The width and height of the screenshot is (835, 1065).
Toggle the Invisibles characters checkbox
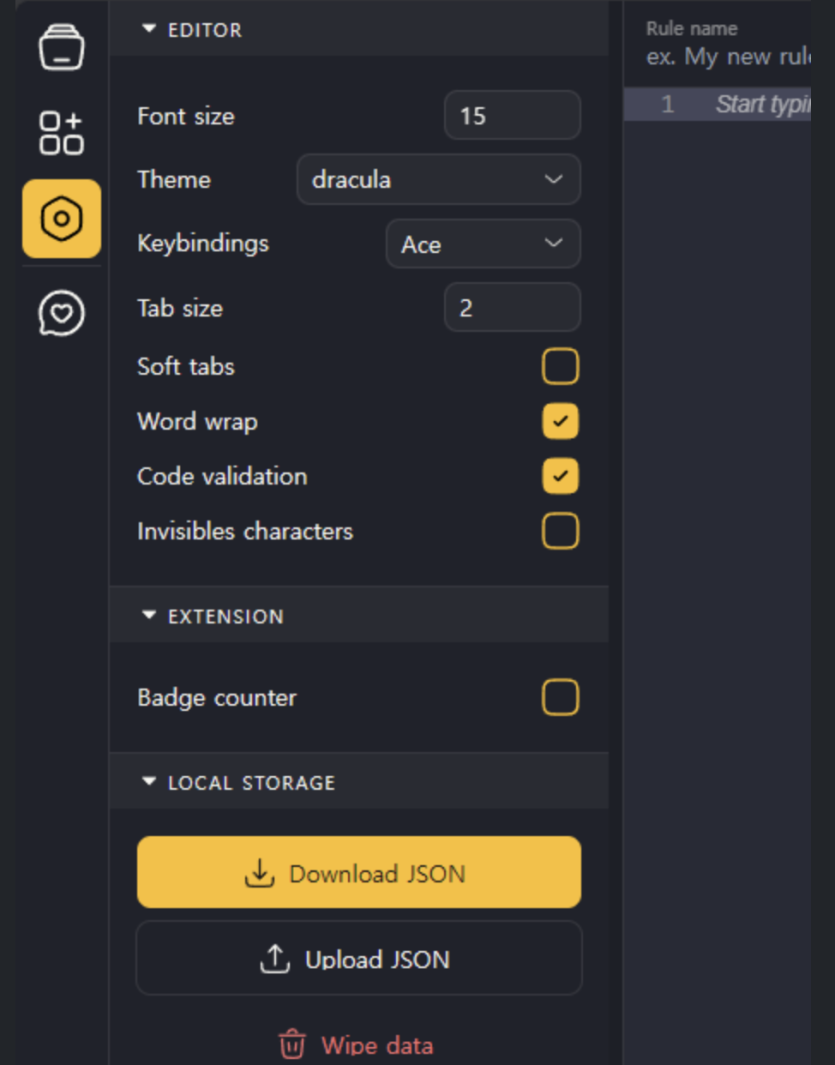[x=561, y=531]
